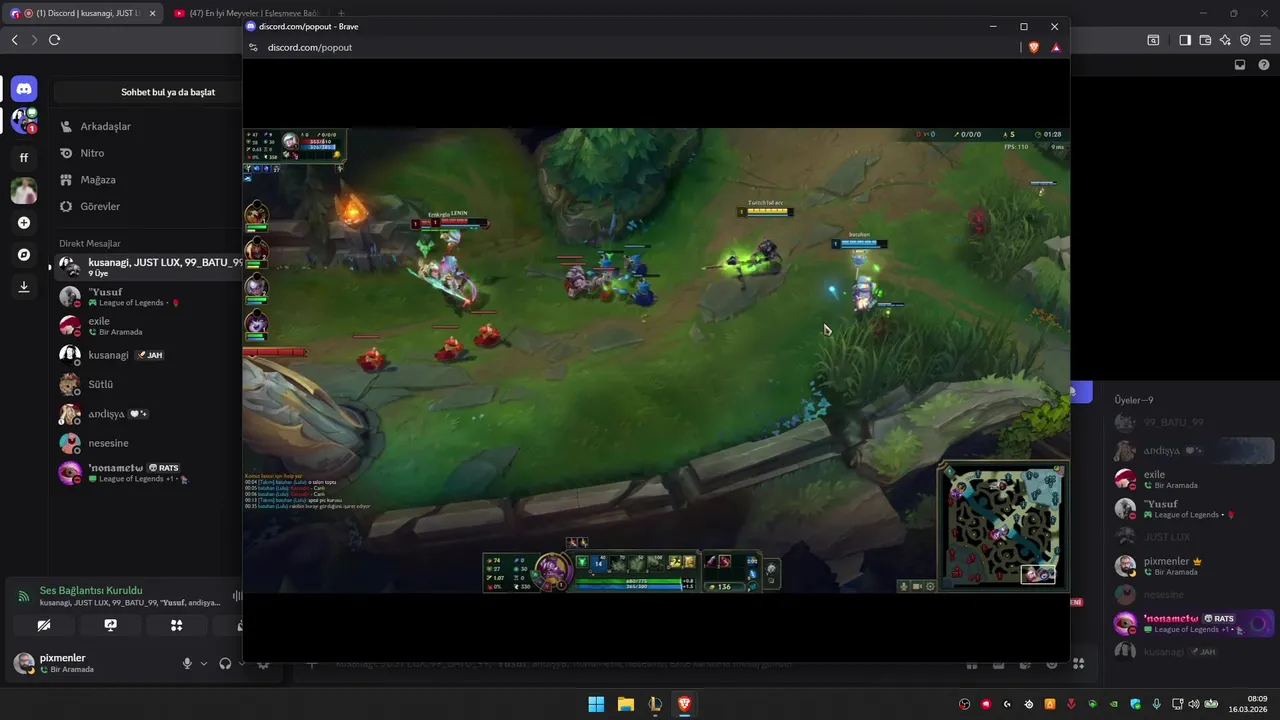This screenshot has height=720, width=1280.
Task: Open File Explorer from taskbar
Action: (x=626, y=704)
